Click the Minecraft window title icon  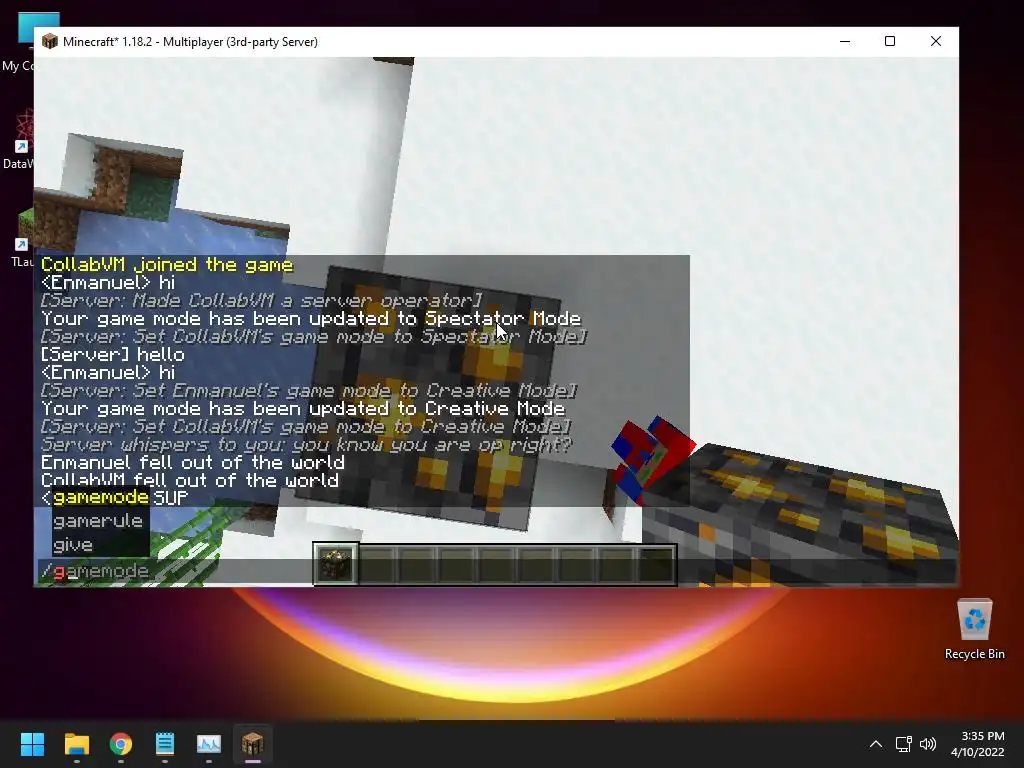[50, 42]
